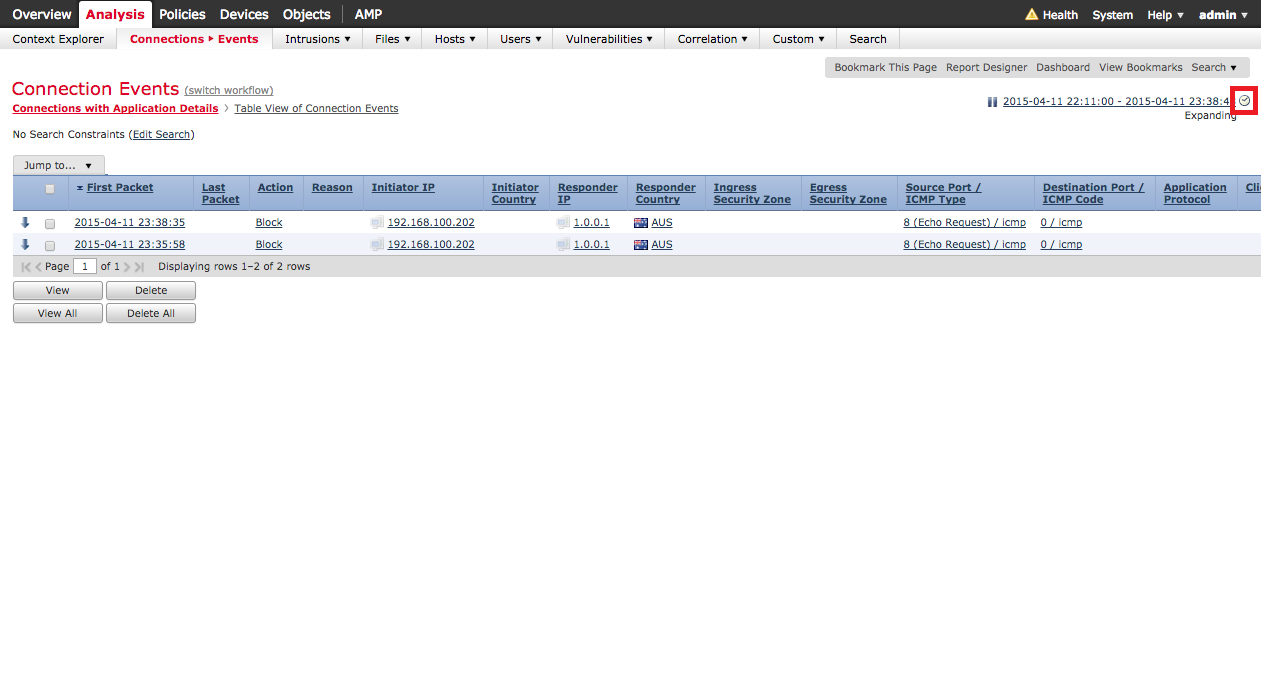Viewport: 1261px width, 684px height.
Task: Click the host icon beside the first 192.168.100.202
Action: pos(377,223)
